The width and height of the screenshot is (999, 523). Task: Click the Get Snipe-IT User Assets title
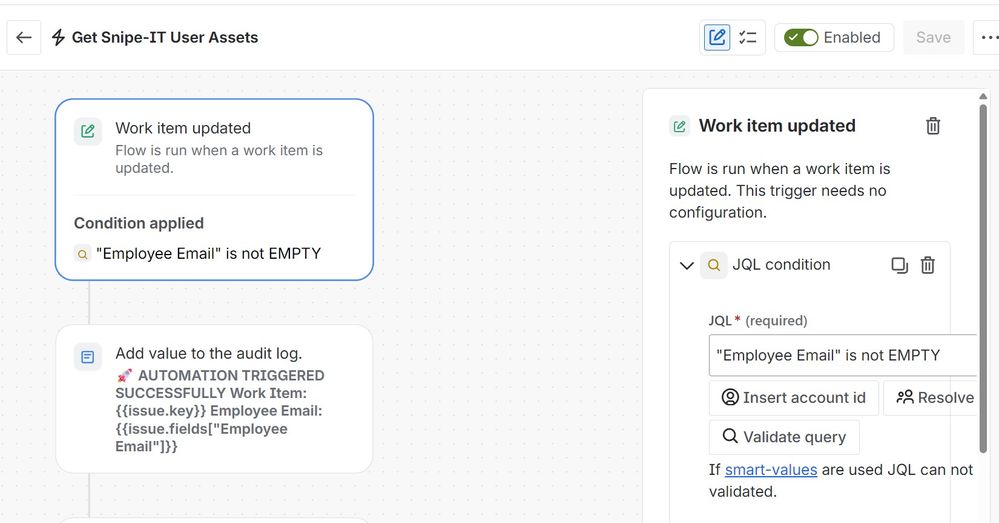(x=165, y=38)
